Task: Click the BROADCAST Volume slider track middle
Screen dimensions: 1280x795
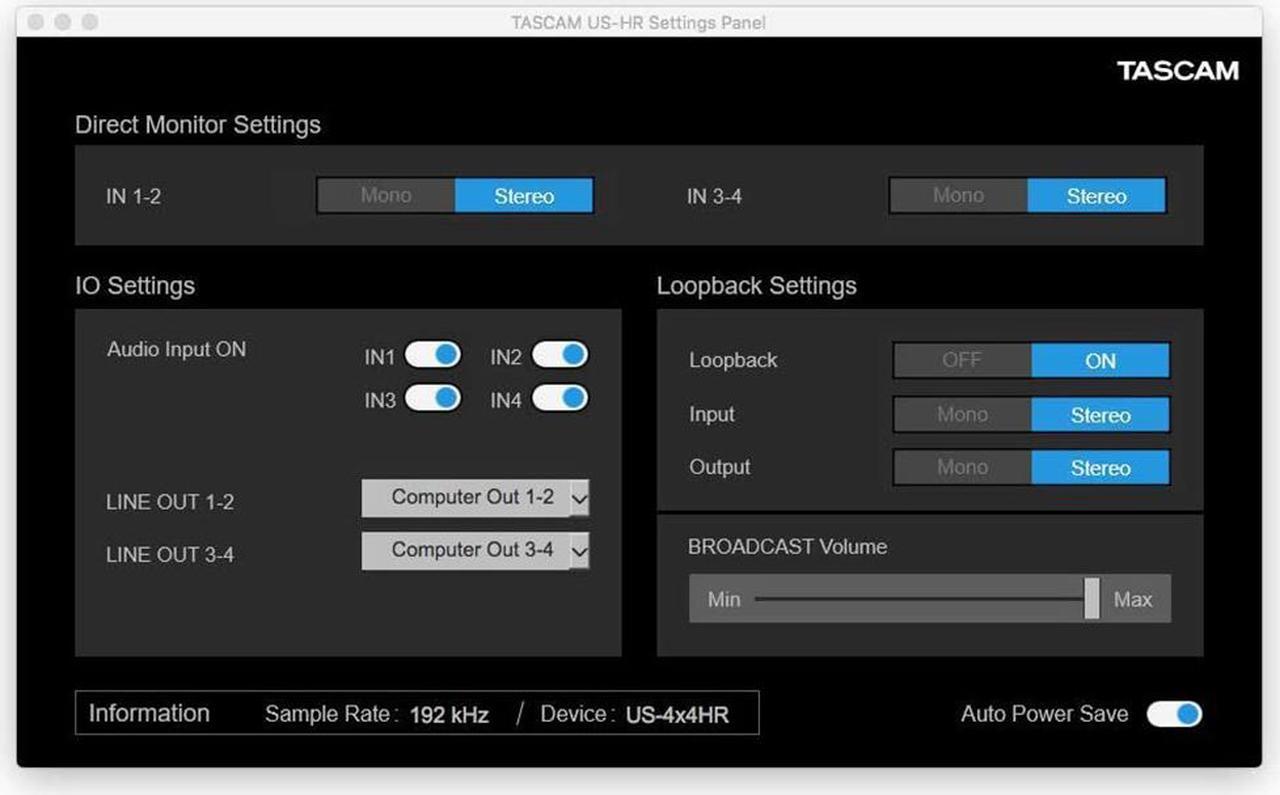Action: pyautogui.click(x=921, y=599)
